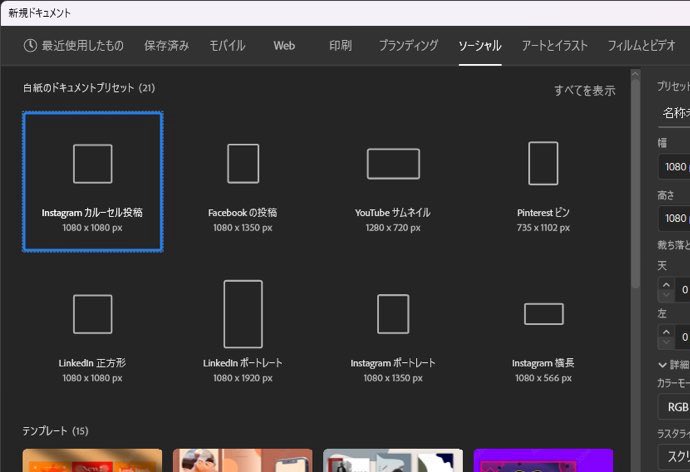The width and height of the screenshot is (690, 472).
Task: Open the raster effects dropdown
Action: tap(674, 457)
